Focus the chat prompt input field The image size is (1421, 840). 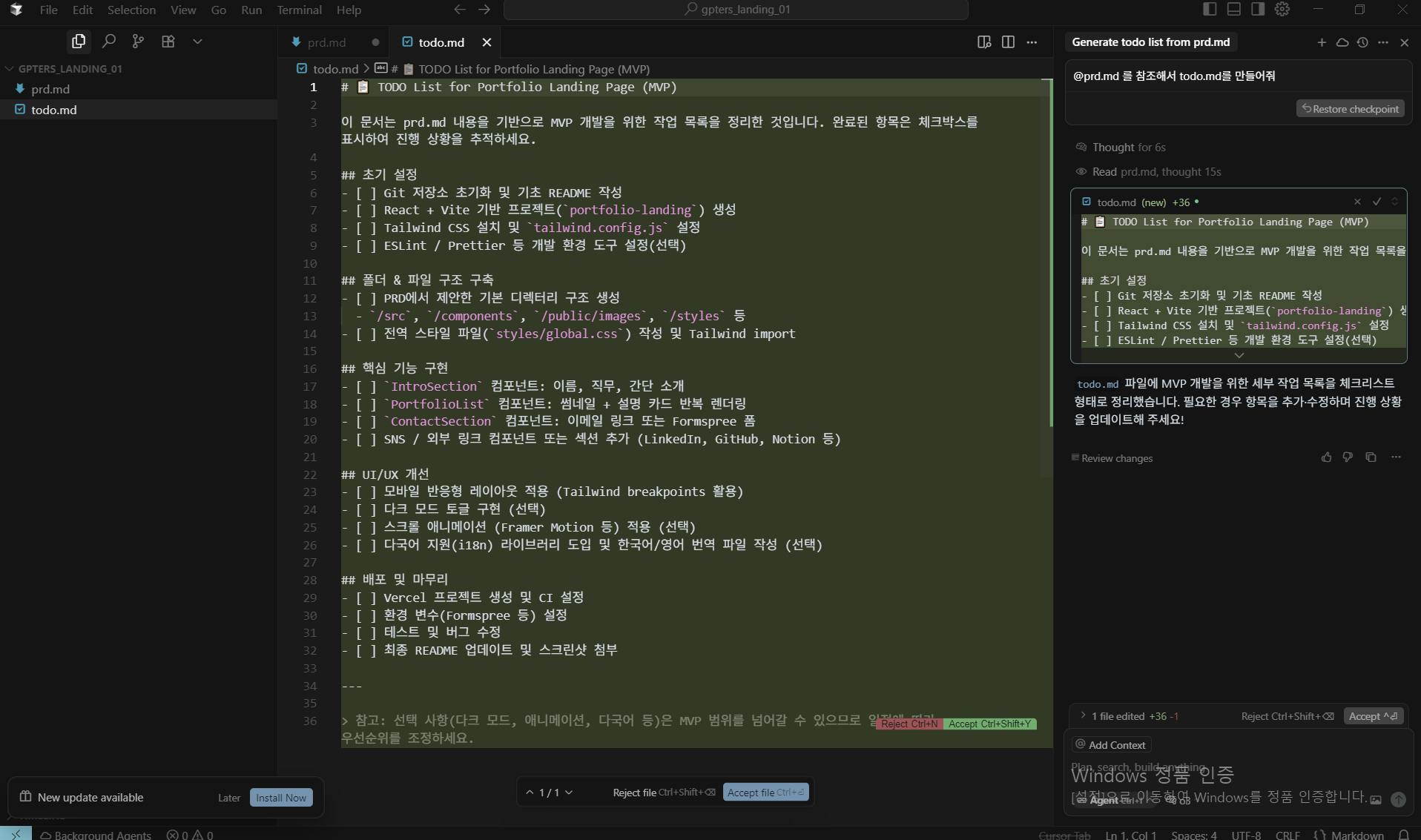coord(1239,767)
